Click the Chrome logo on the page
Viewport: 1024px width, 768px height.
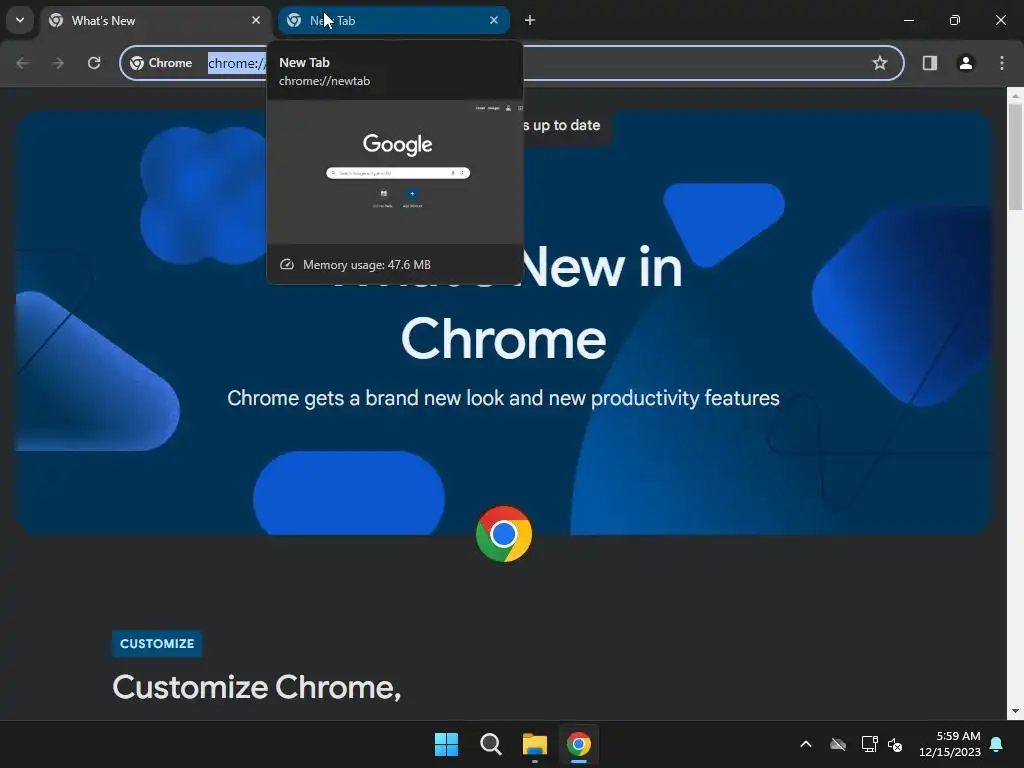[504, 534]
